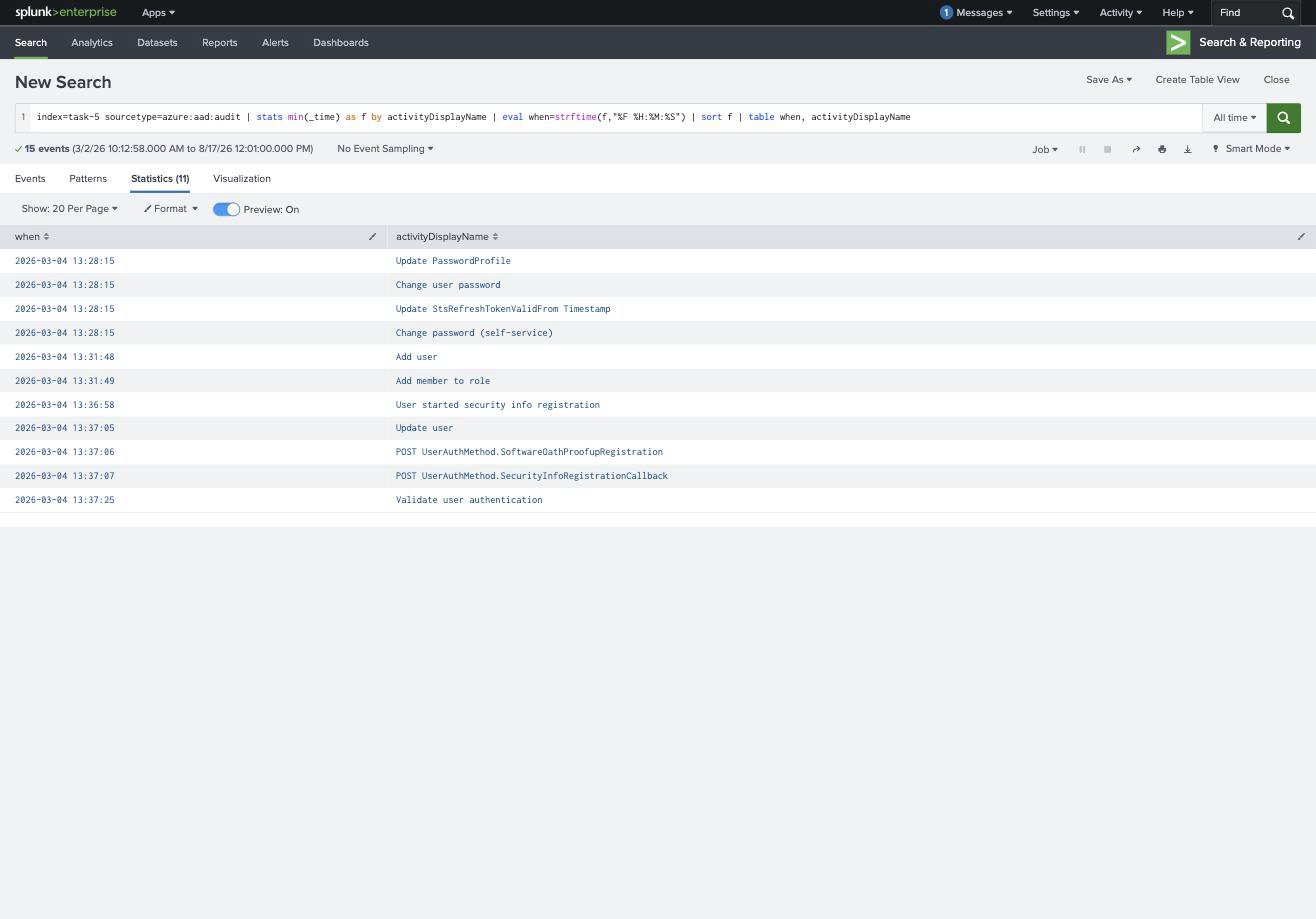Click User started security info registration

(498, 405)
